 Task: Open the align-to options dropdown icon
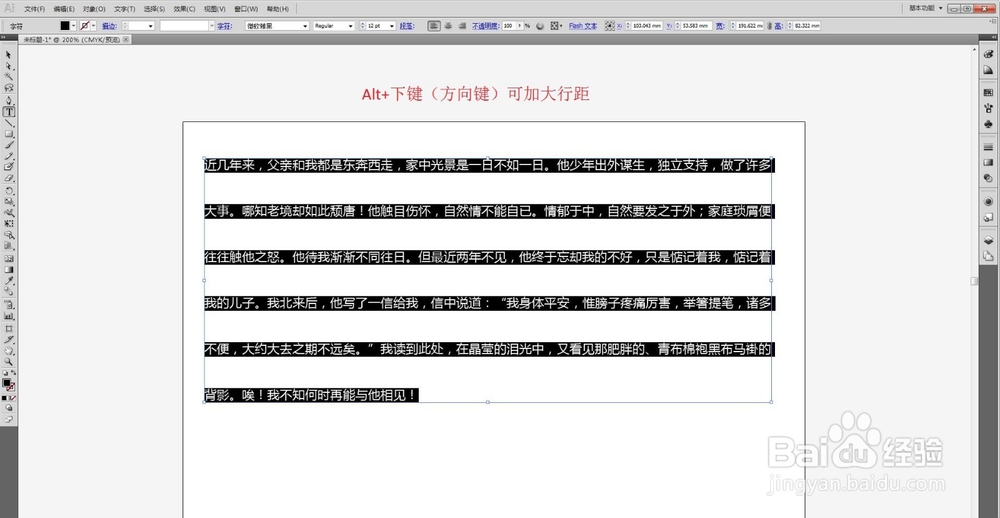pos(555,26)
